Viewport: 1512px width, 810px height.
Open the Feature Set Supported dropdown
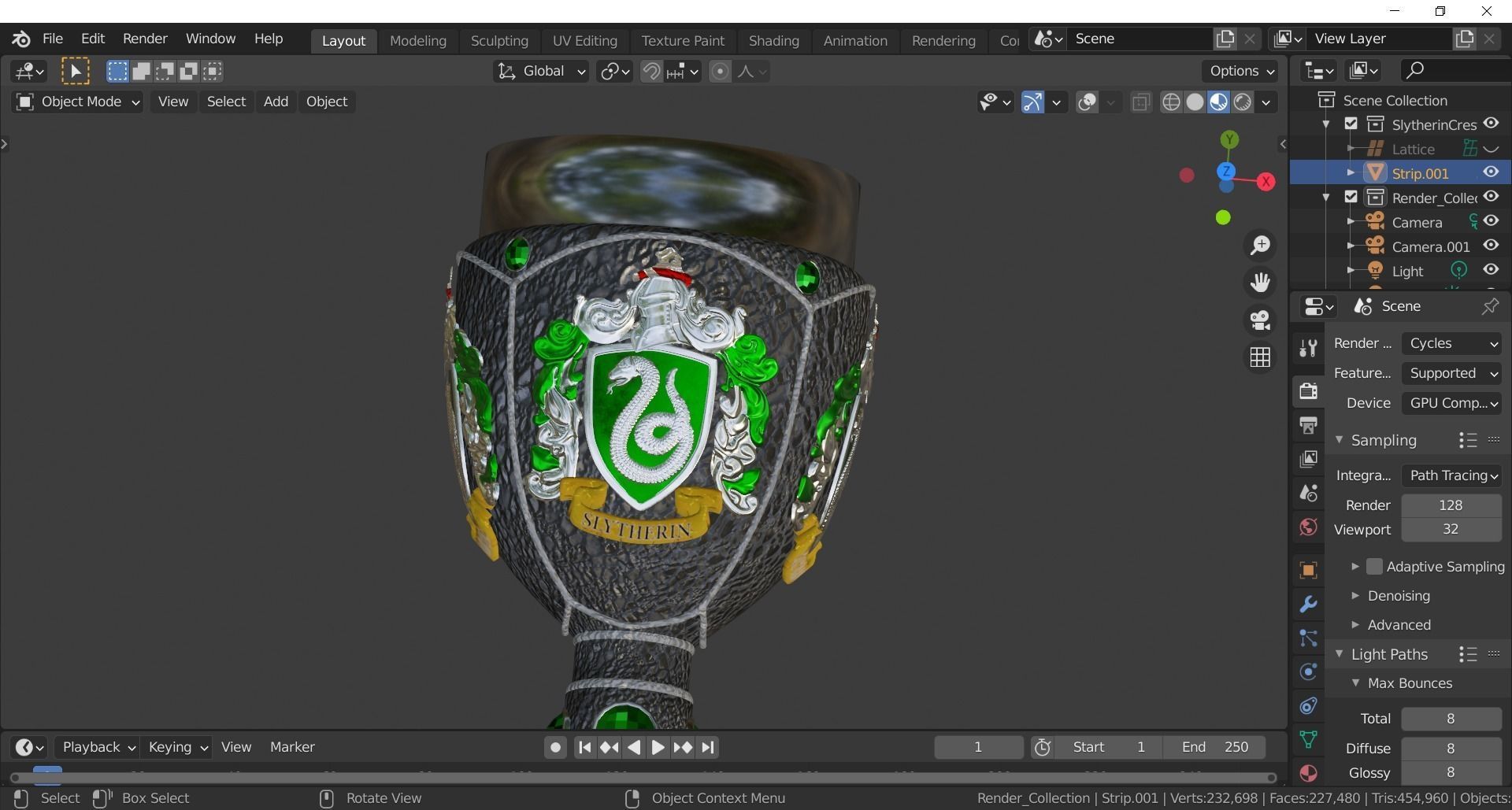(x=1451, y=373)
